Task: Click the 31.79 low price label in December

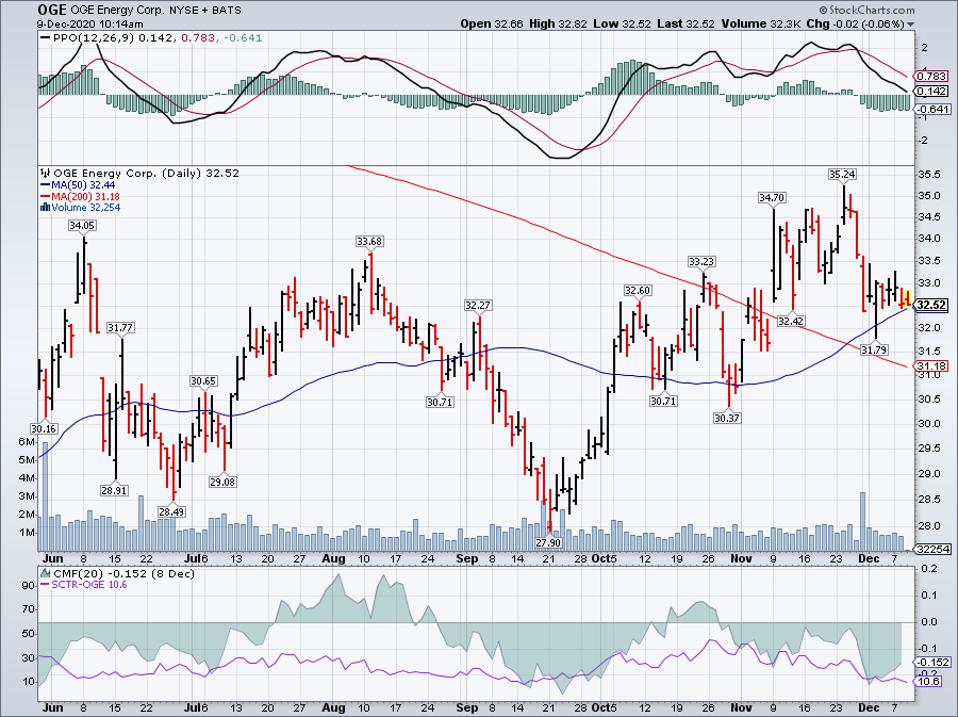Action: [874, 350]
